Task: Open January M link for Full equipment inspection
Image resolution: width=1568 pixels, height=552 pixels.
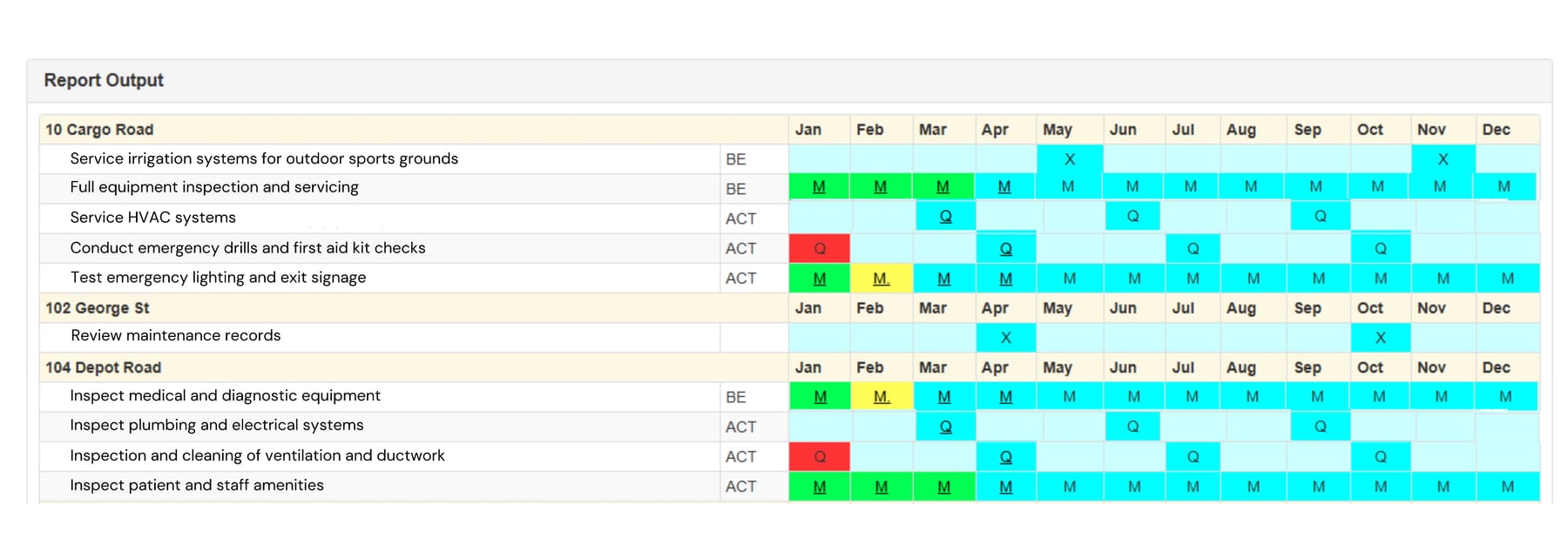Action: click(x=819, y=186)
